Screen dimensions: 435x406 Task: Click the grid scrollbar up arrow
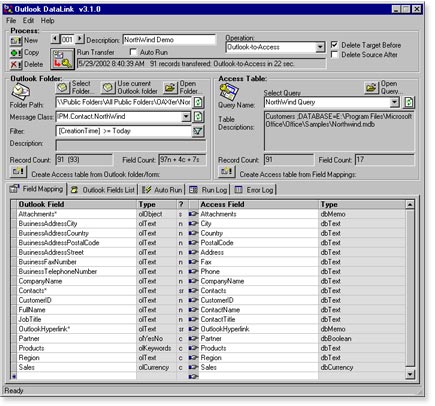[x=410, y=205]
